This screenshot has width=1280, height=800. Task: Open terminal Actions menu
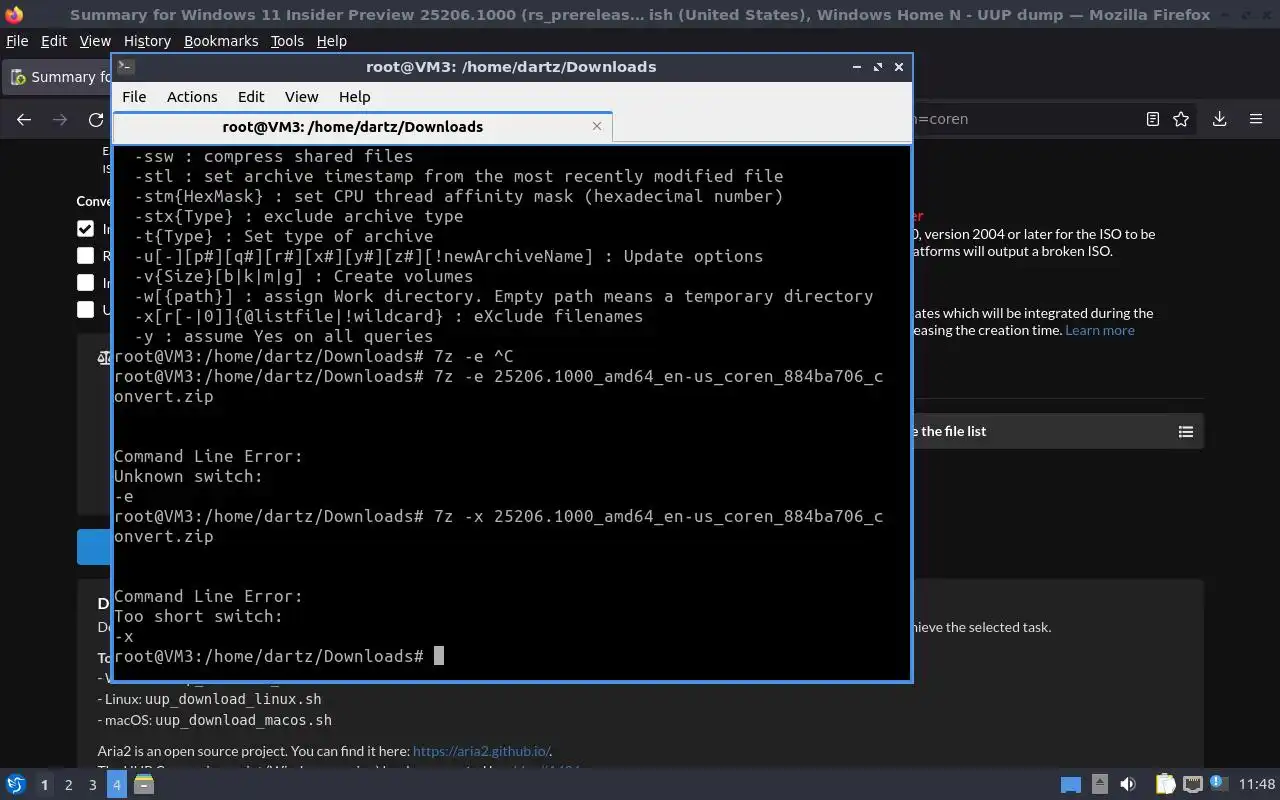[192, 96]
